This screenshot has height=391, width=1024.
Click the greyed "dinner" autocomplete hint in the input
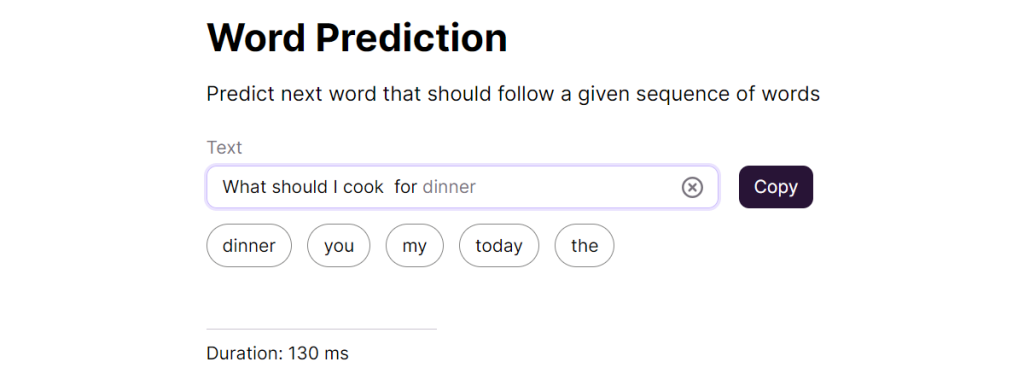[449, 187]
